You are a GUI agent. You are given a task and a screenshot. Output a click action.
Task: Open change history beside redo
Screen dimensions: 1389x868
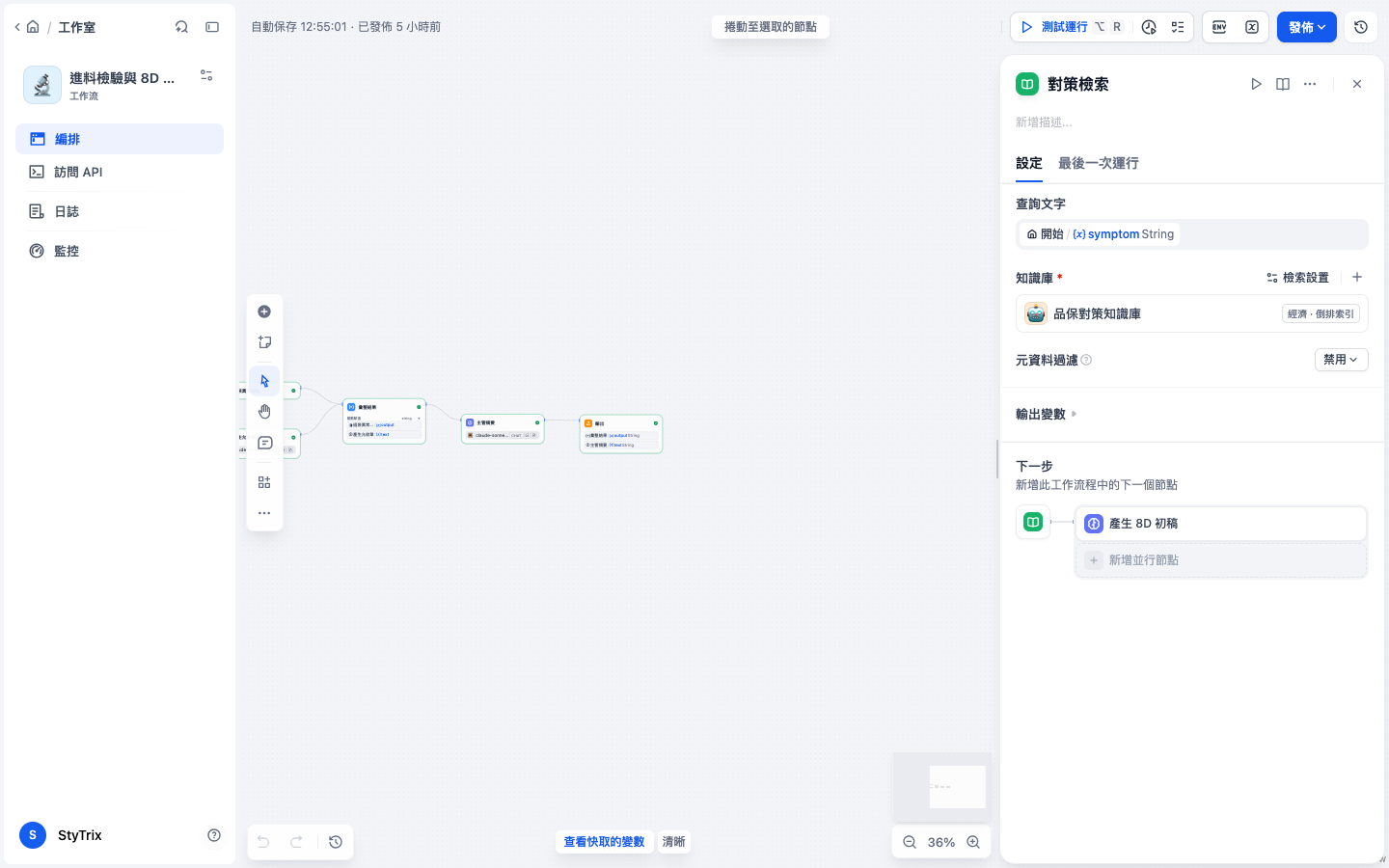pyautogui.click(x=336, y=842)
